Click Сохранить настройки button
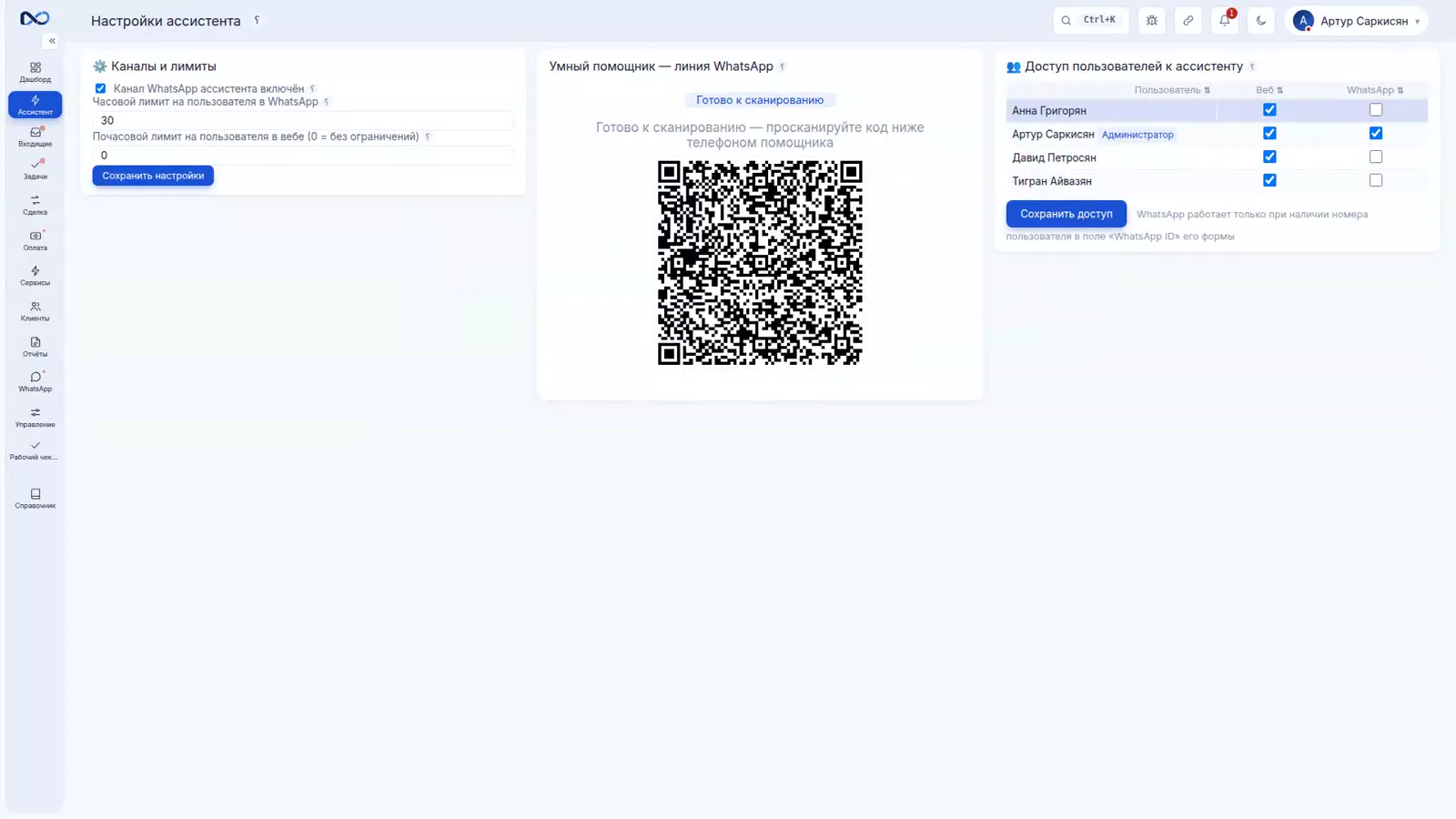Image resolution: width=1456 pixels, height=819 pixels. (153, 176)
